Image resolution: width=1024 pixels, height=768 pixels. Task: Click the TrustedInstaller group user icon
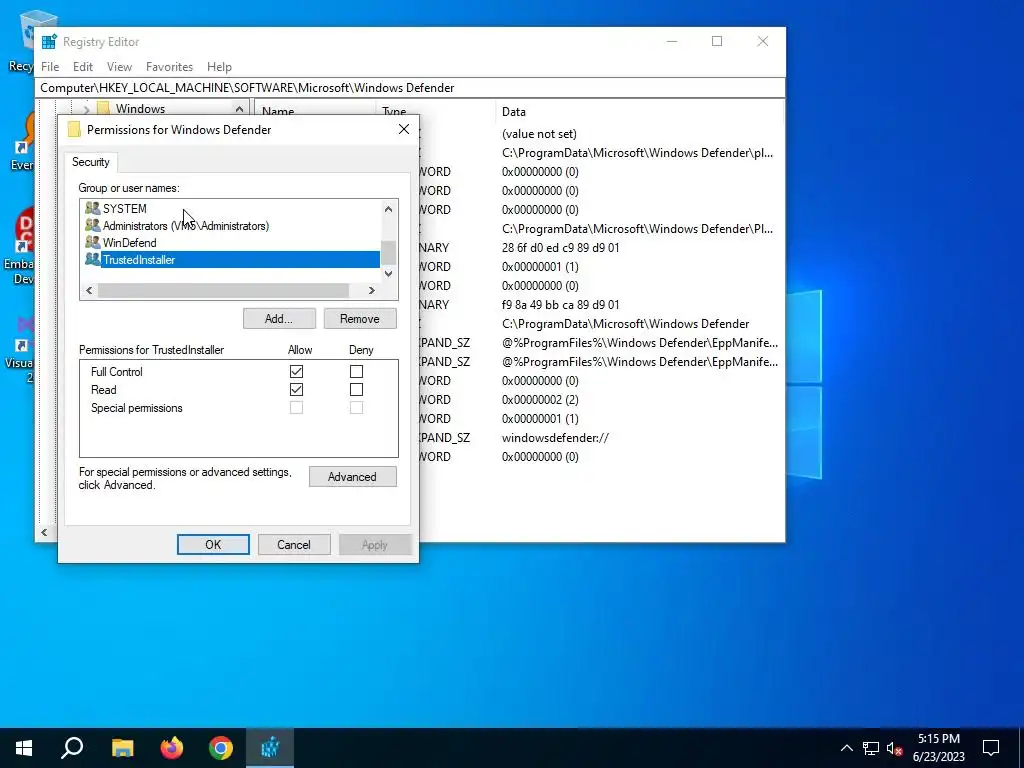pyautogui.click(x=93, y=259)
